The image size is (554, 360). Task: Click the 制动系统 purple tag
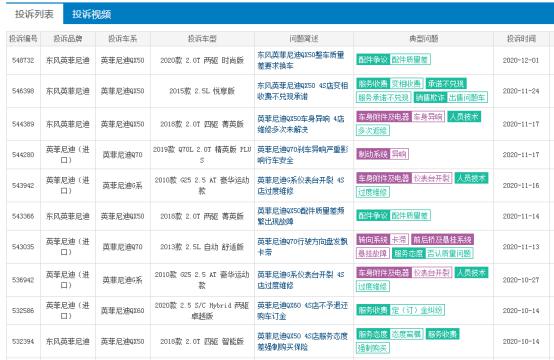pyautogui.click(x=373, y=154)
